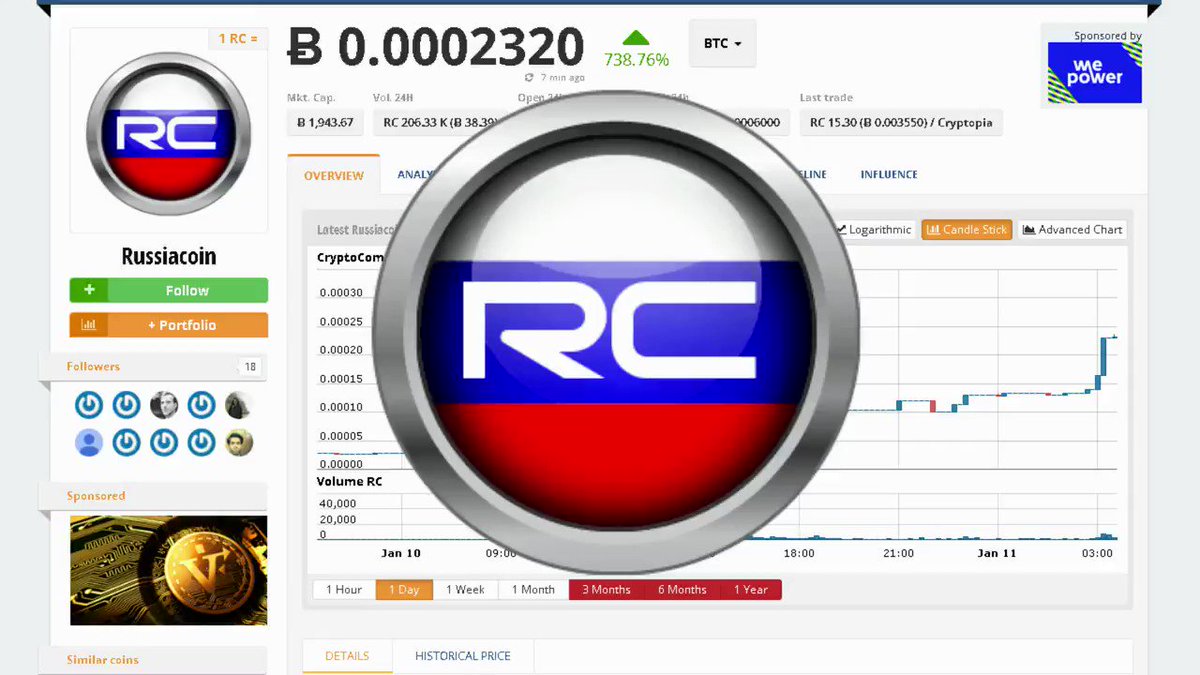The height and width of the screenshot is (675, 1200).
Task: Click the candlestick bars icon in Candle Stick
Action: [932, 229]
